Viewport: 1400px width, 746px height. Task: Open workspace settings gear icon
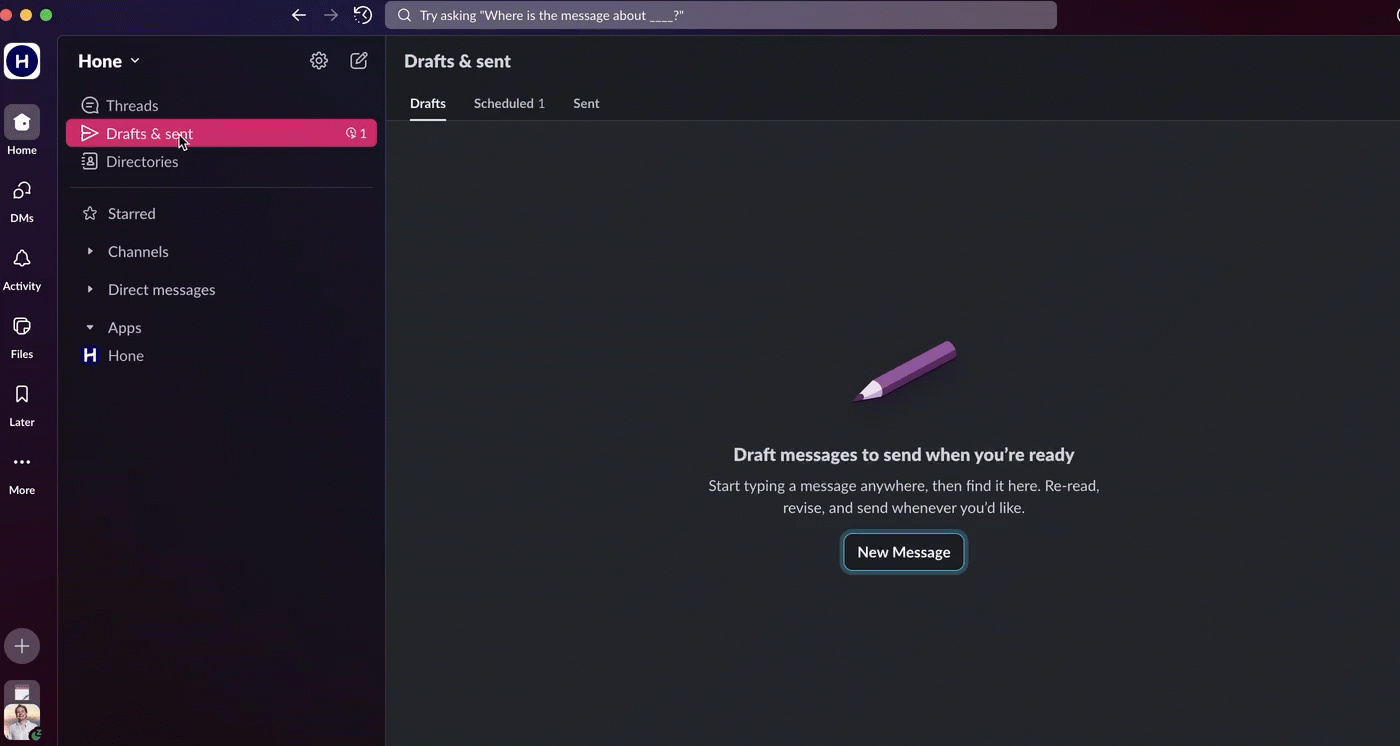tap(319, 61)
